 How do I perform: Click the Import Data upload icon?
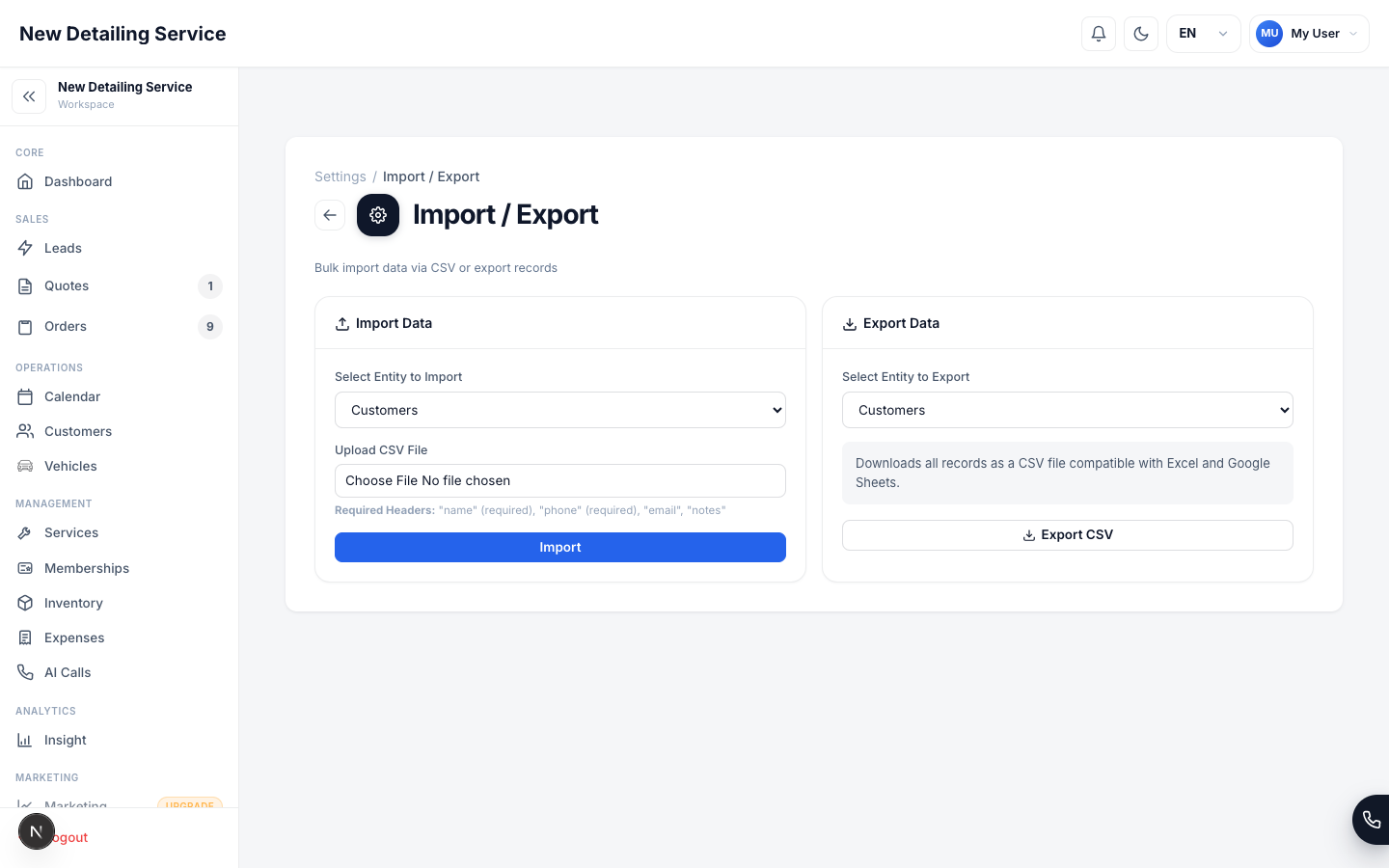coord(342,324)
